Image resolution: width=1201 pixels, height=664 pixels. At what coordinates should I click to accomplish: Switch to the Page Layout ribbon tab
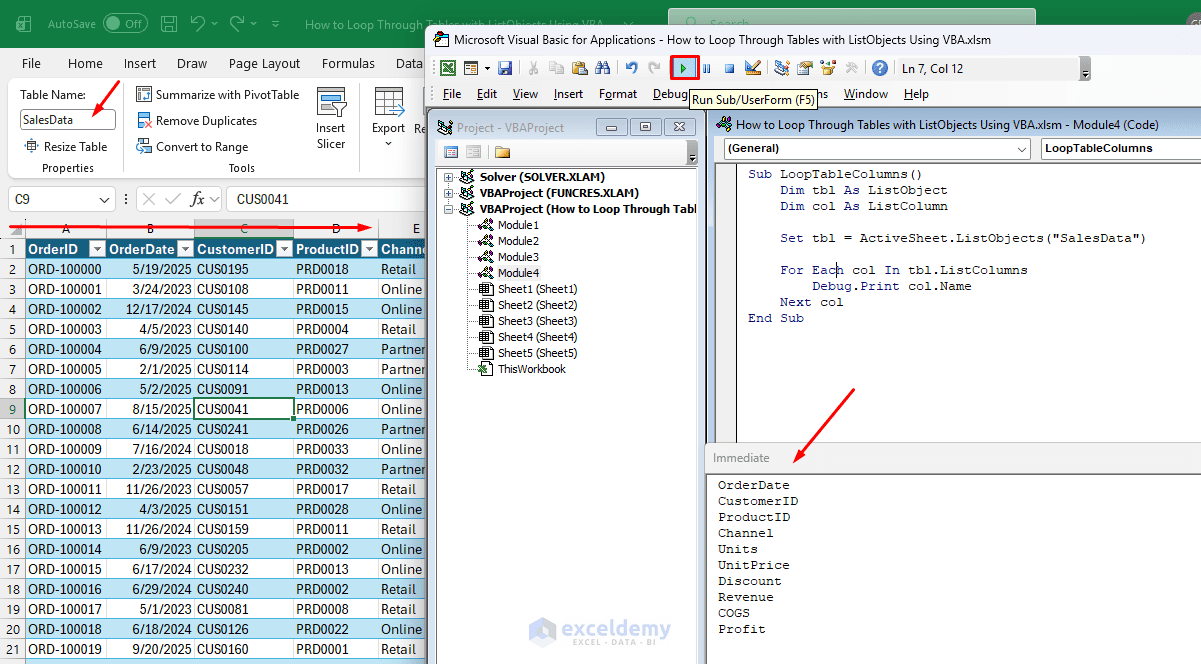tap(264, 63)
